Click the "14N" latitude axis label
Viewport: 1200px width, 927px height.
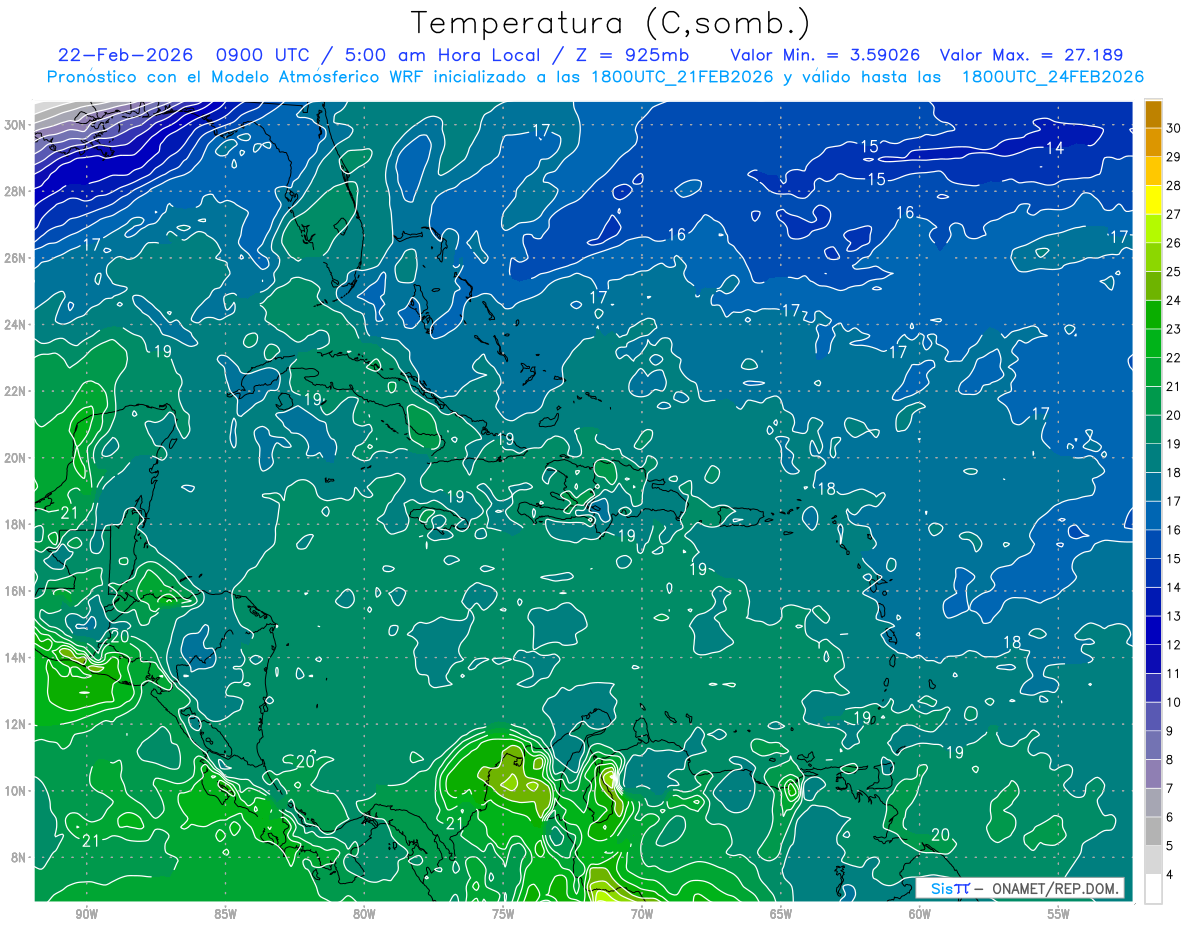click(x=16, y=657)
